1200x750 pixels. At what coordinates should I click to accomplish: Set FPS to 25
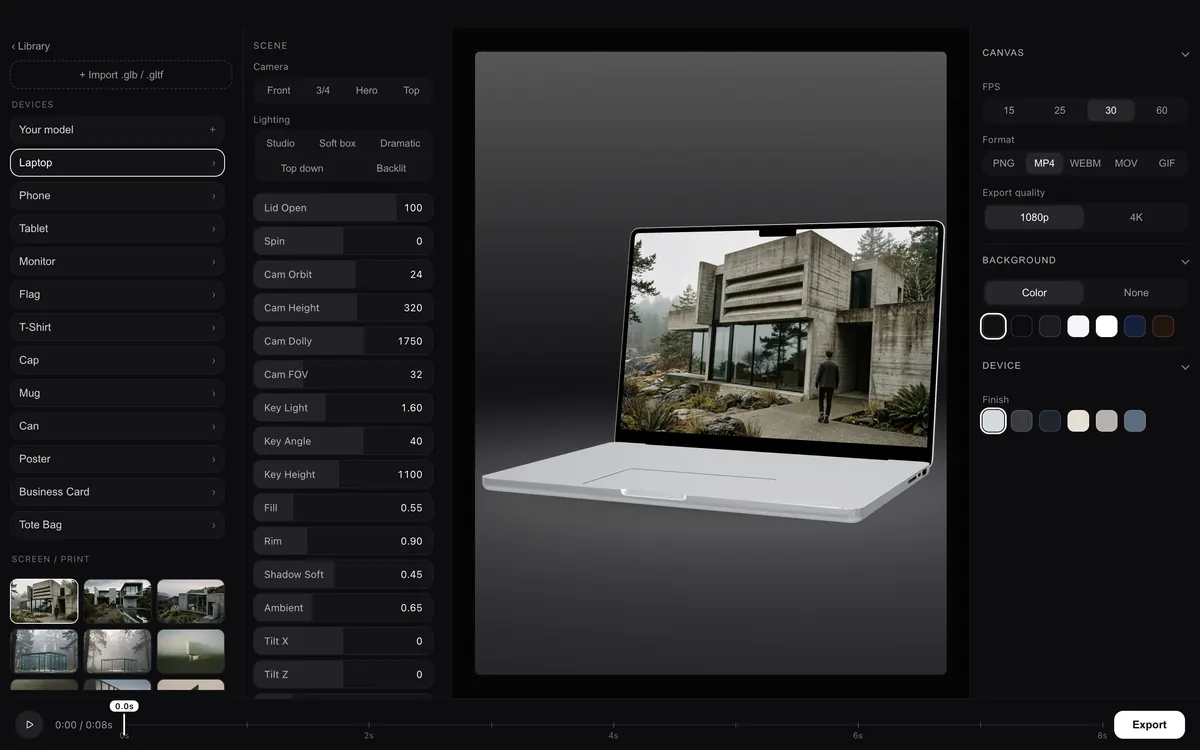tap(1060, 111)
